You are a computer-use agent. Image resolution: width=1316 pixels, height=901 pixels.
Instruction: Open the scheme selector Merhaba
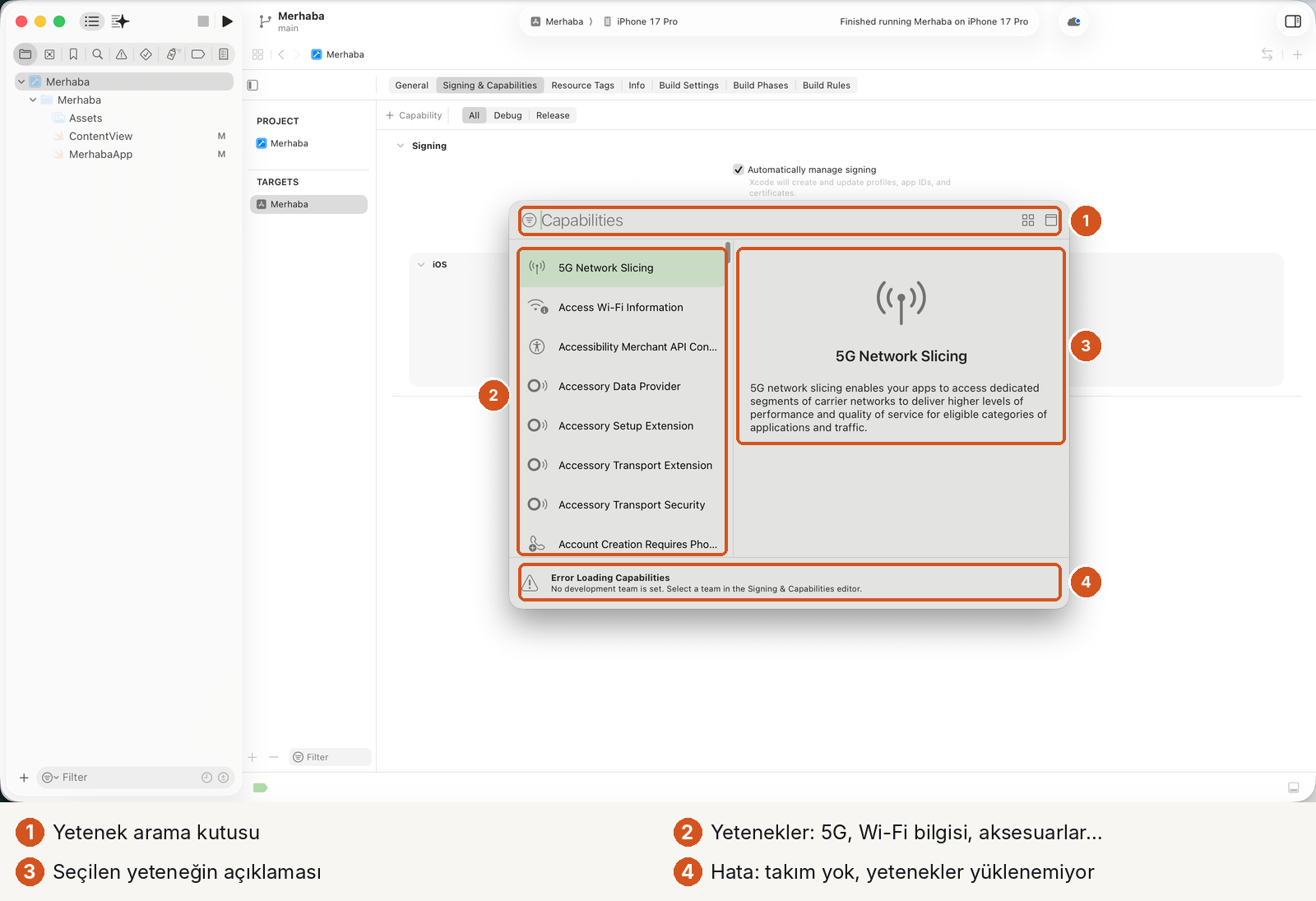(x=557, y=21)
